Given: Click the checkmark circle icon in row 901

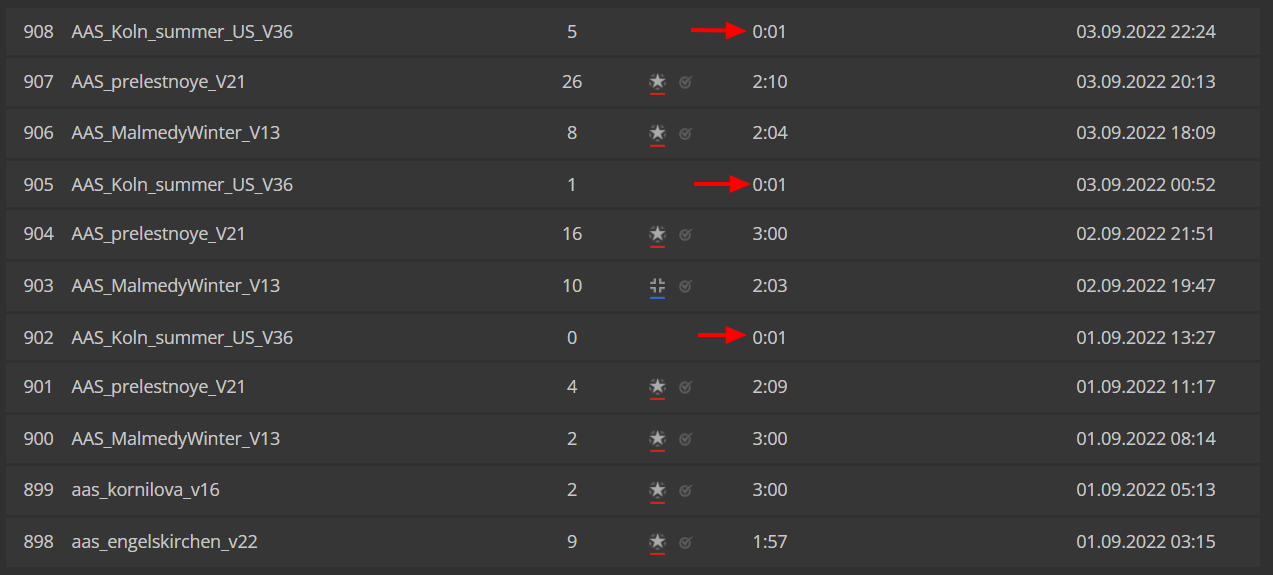Looking at the screenshot, I should [685, 388].
